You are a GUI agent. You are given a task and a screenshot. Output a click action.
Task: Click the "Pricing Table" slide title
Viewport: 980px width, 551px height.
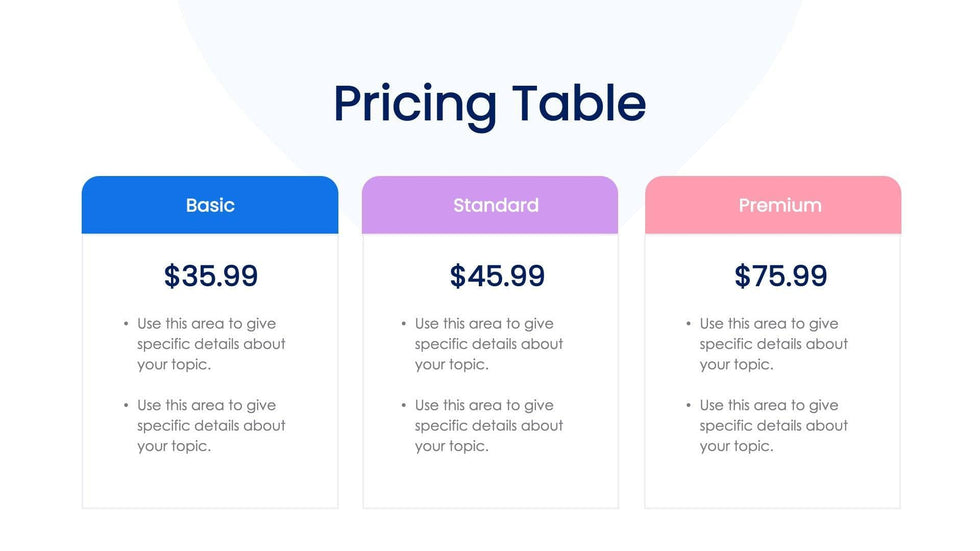[x=489, y=104]
